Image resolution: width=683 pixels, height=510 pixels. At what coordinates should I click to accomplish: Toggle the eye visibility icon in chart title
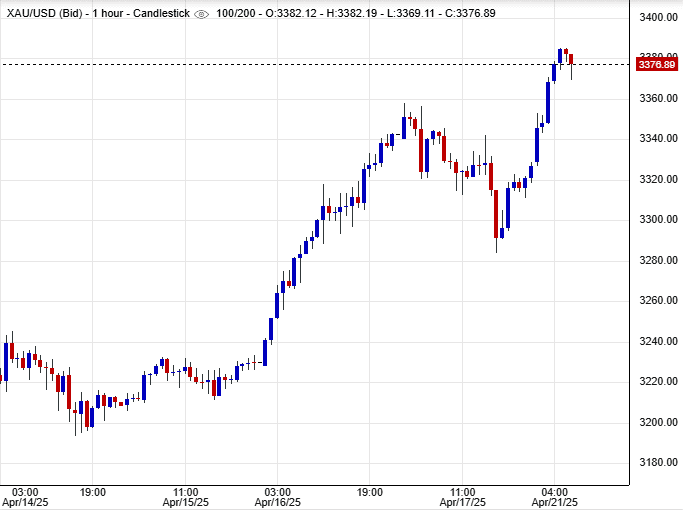pos(201,14)
